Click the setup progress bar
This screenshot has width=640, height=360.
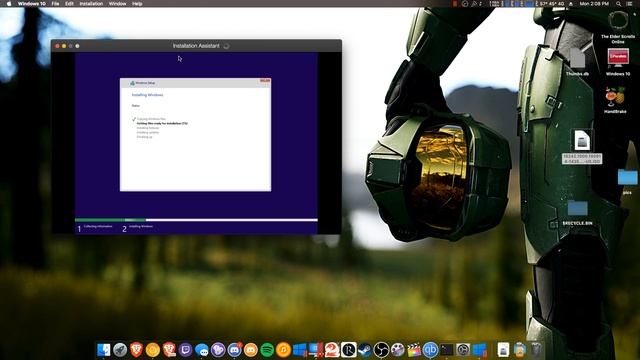pos(196,220)
